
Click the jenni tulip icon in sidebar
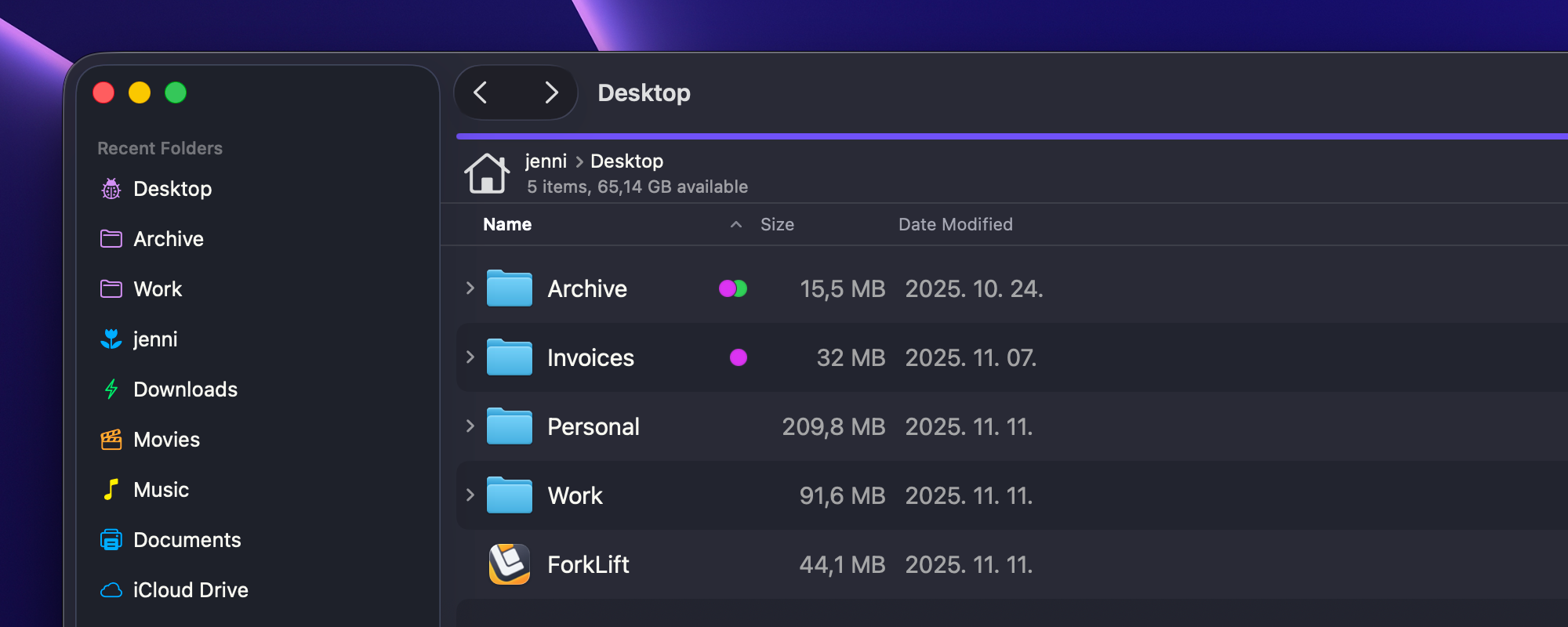pos(111,339)
